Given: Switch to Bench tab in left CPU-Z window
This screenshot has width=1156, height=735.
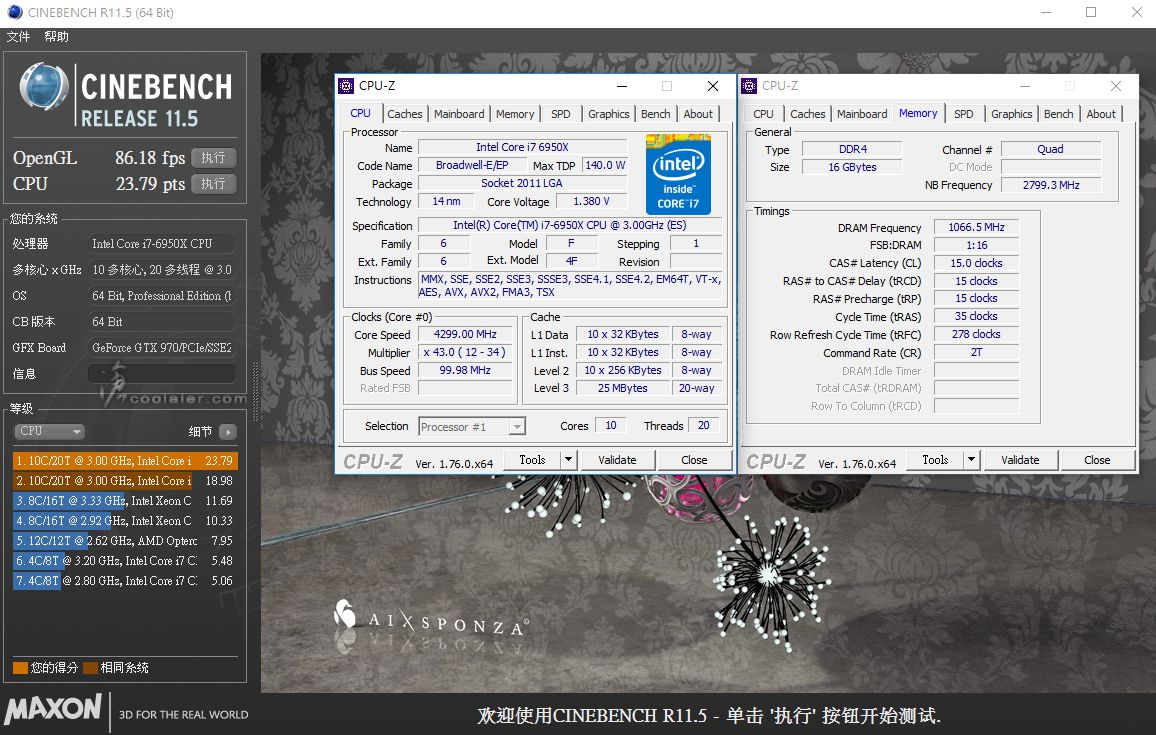Looking at the screenshot, I should (655, 114).
